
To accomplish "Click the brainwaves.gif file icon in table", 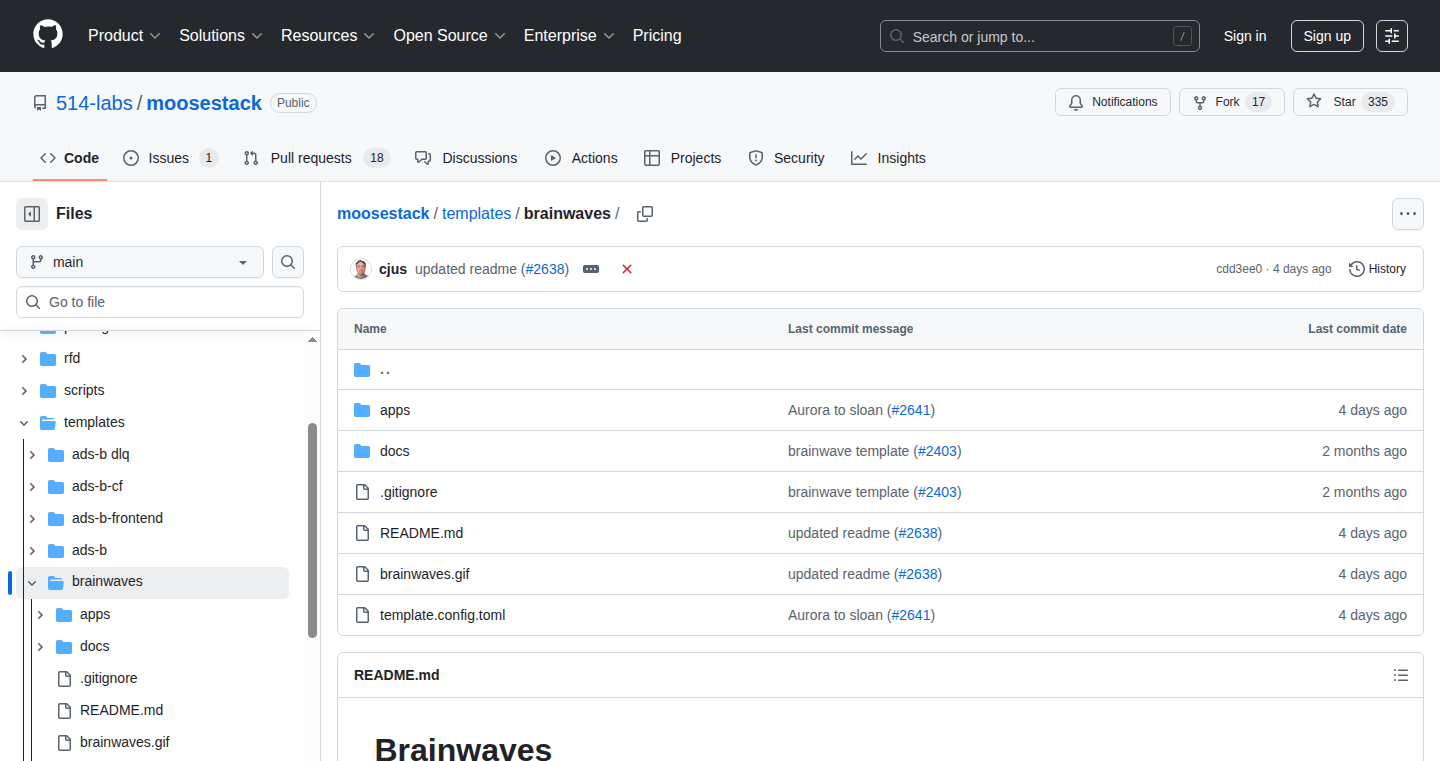I will coord(362,574).
